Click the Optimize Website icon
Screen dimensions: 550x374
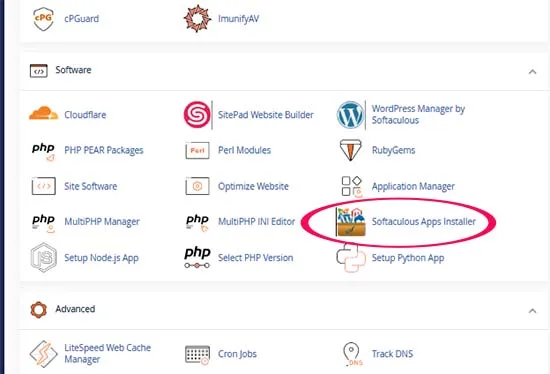click(x=197, y=186)
